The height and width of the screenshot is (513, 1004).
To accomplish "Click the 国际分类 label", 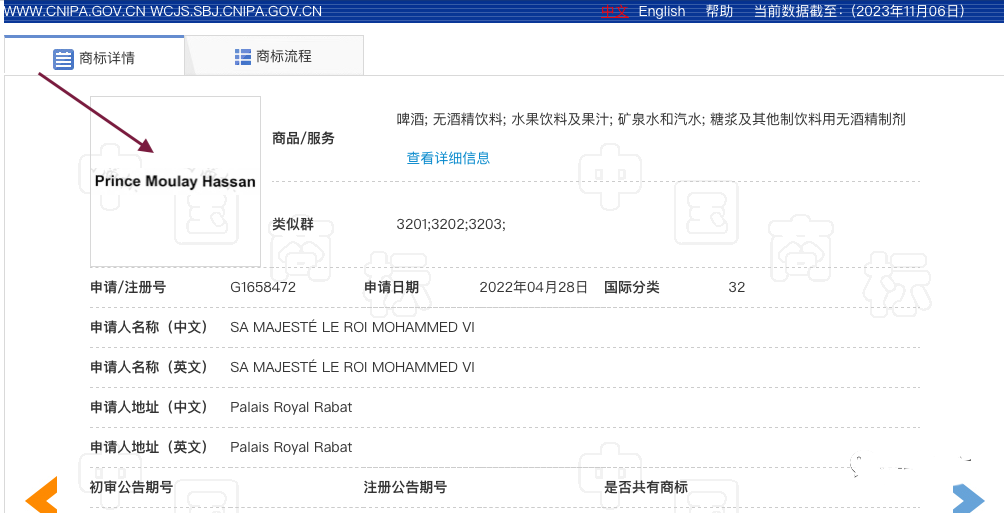I will pos(632,288).
